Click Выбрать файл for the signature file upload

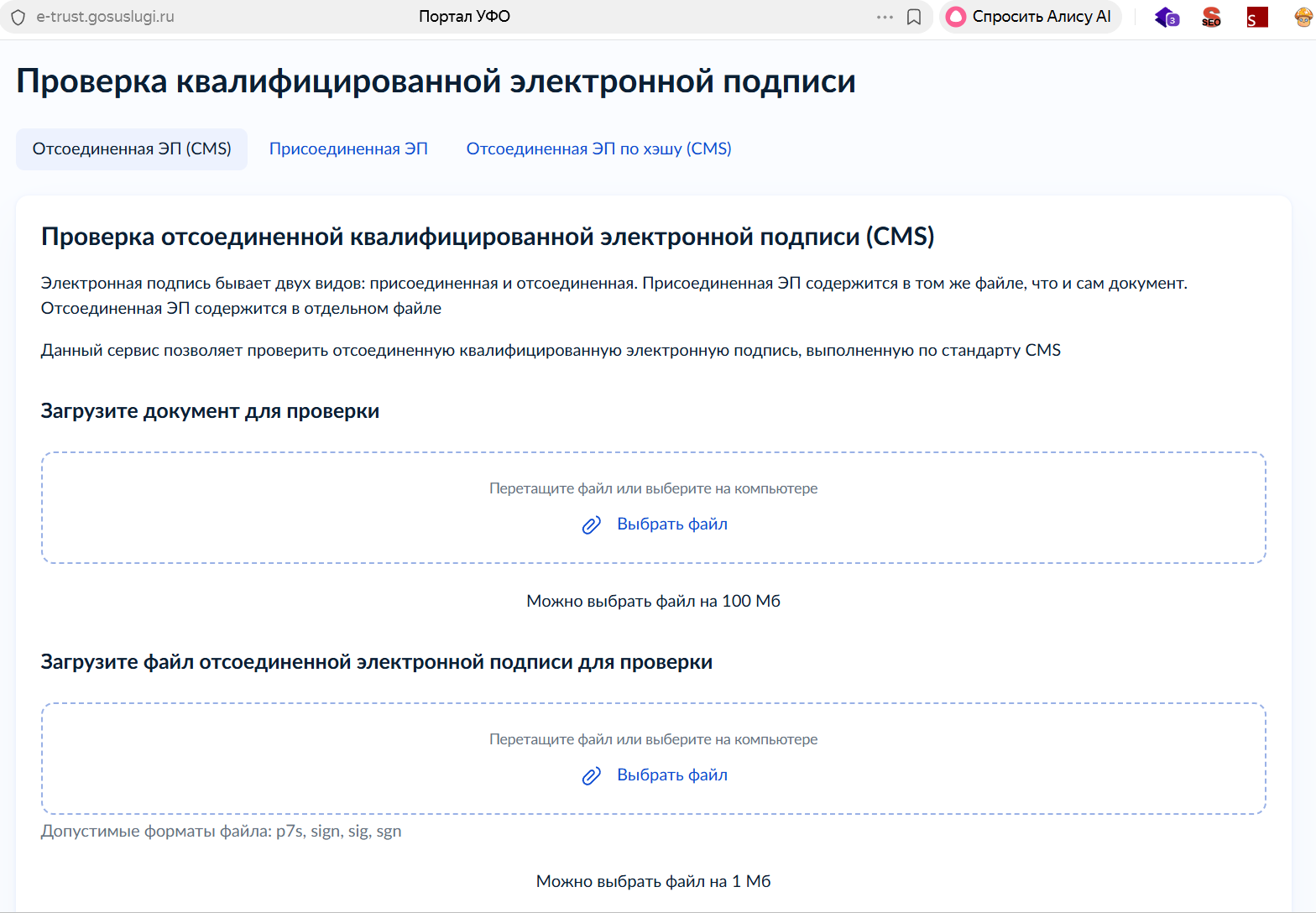click(x=672, y=775)
